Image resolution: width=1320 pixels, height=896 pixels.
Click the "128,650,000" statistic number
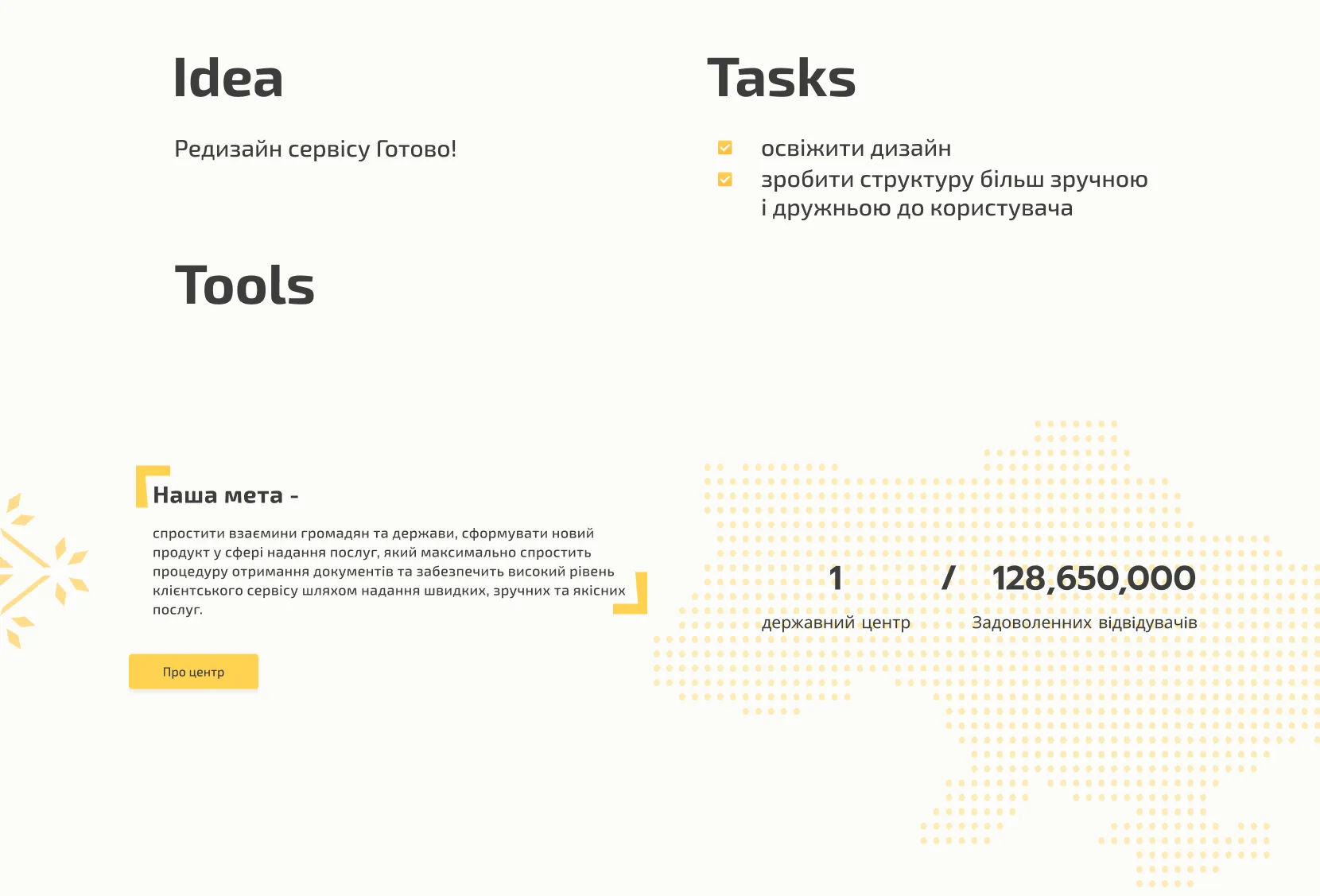[1093, 578]
